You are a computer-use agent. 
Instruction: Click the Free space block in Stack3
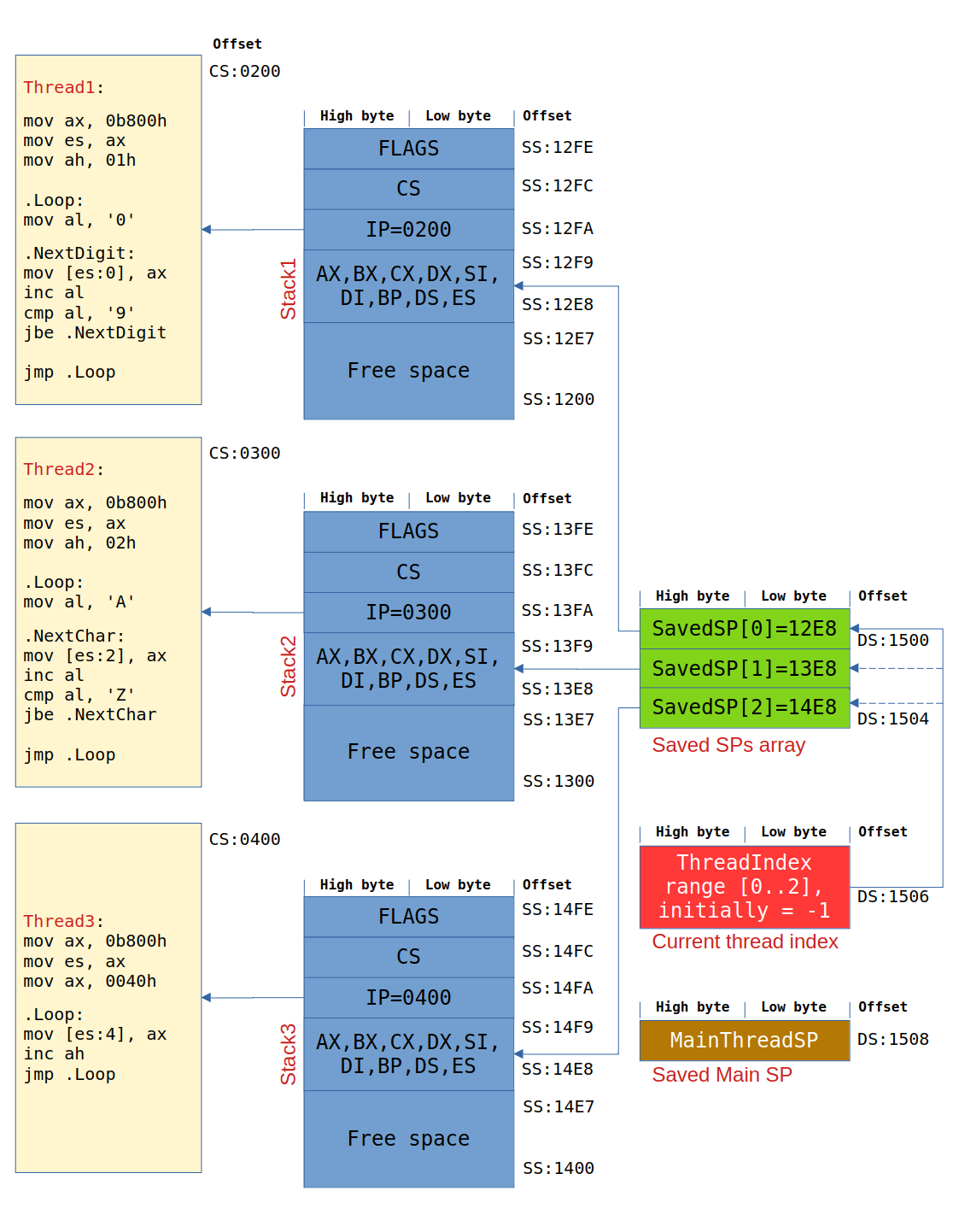(409, 1139)
